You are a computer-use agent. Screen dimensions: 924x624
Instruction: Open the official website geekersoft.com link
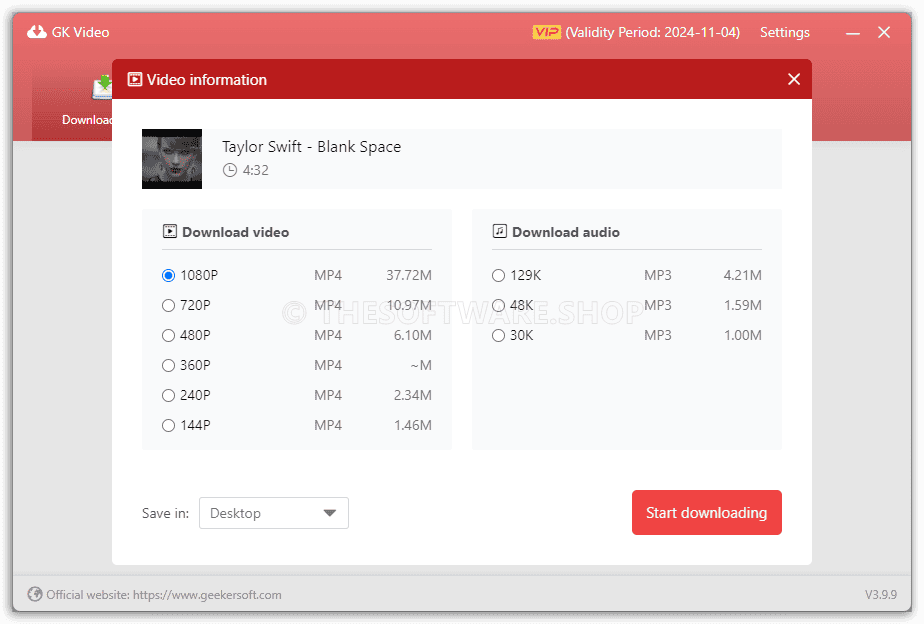[207, 595]
